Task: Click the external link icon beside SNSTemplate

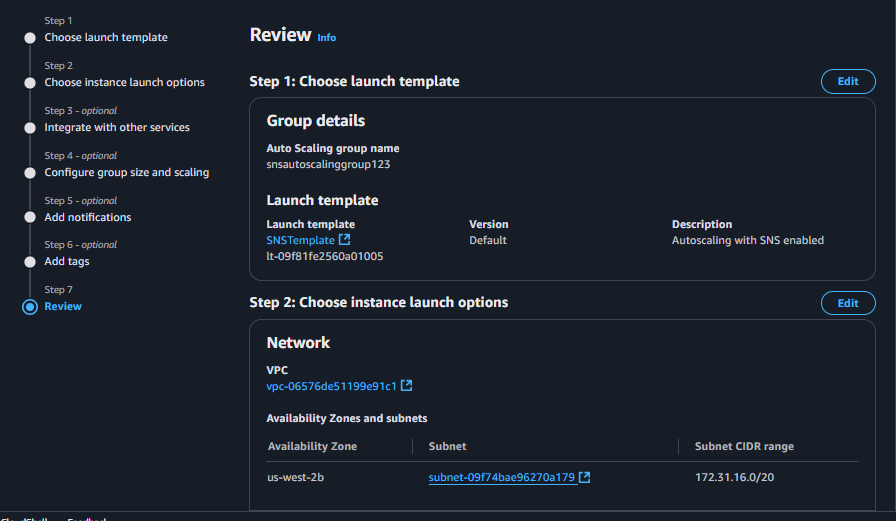Action: 345,241
